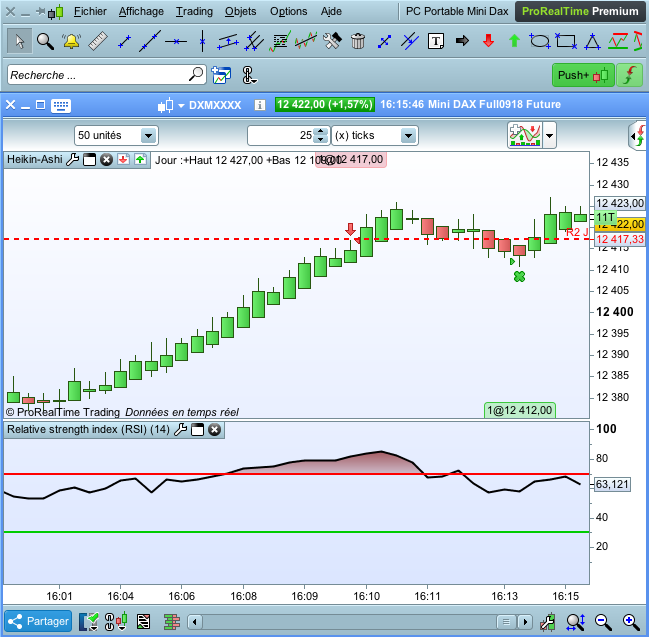Open the hammer and wrench object tools
This screenshot has width=649, height=637.
[x=332, y=41]
